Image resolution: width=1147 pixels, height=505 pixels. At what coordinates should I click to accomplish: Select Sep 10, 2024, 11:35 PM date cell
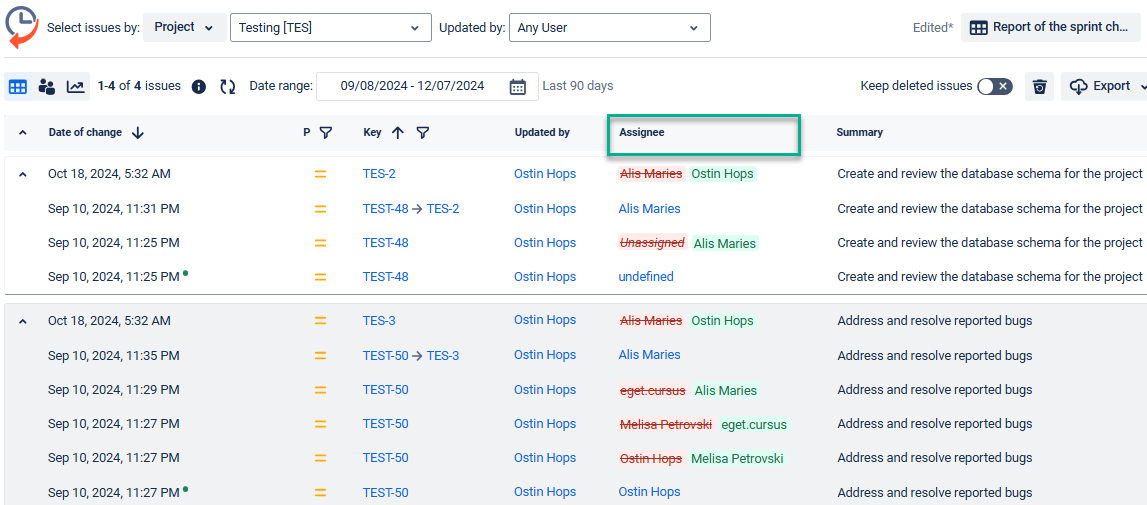pos(113,355)
